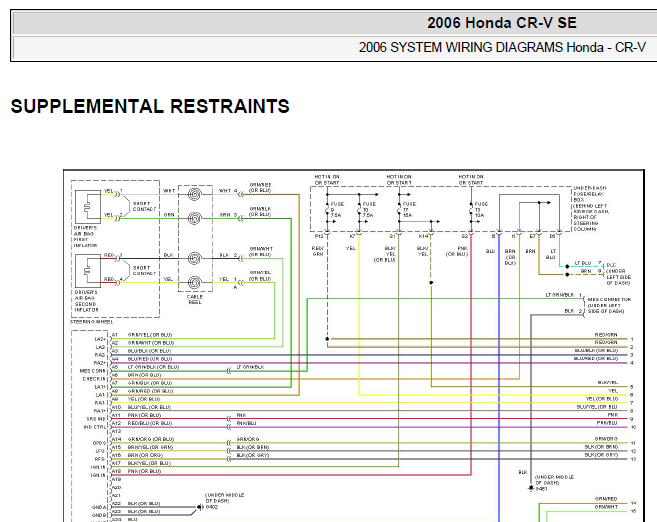Click the A9 YEL (OR BLU) wire label

coord(144,399)
